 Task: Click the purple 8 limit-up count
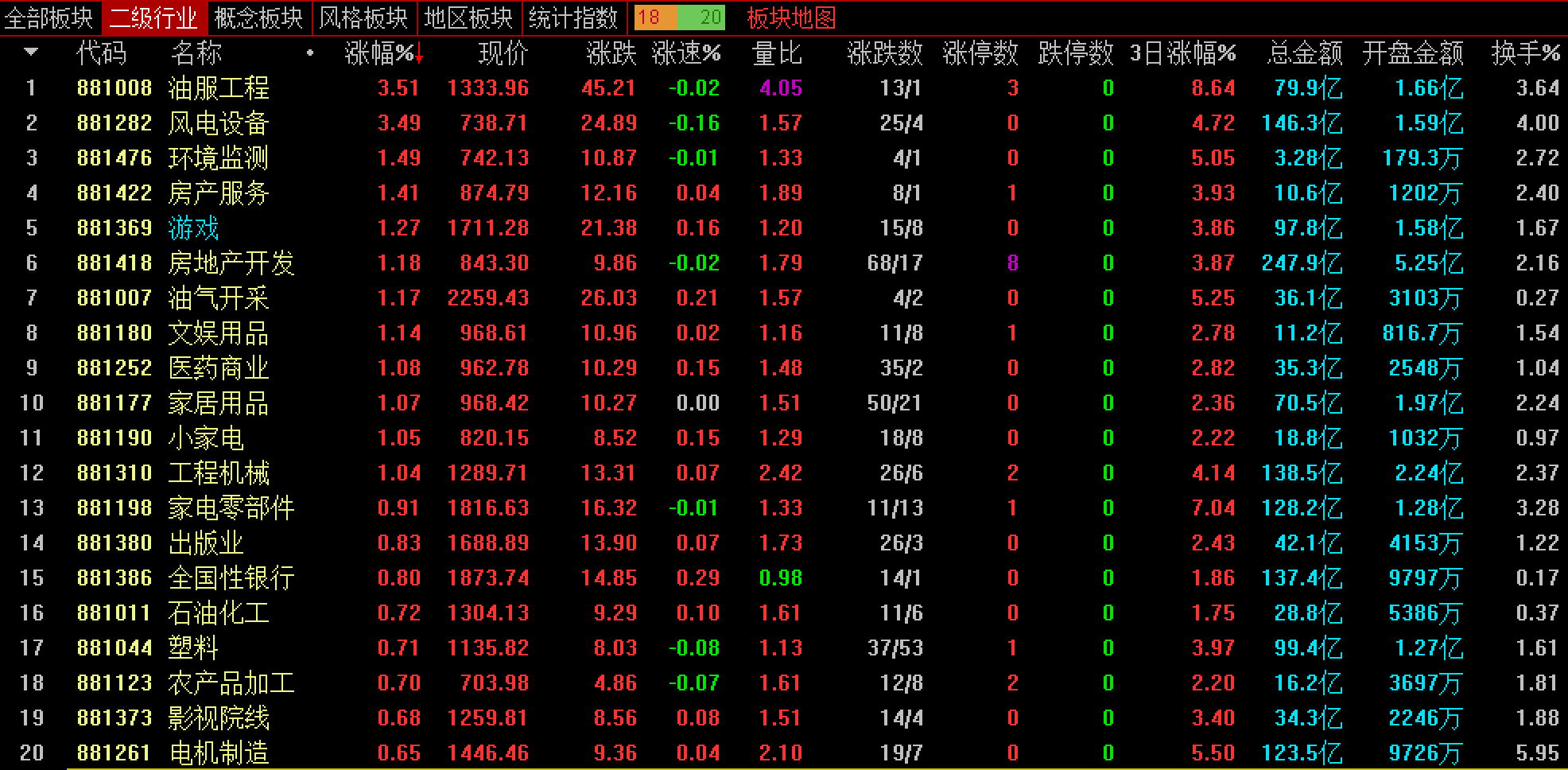tap(1012, 262)
